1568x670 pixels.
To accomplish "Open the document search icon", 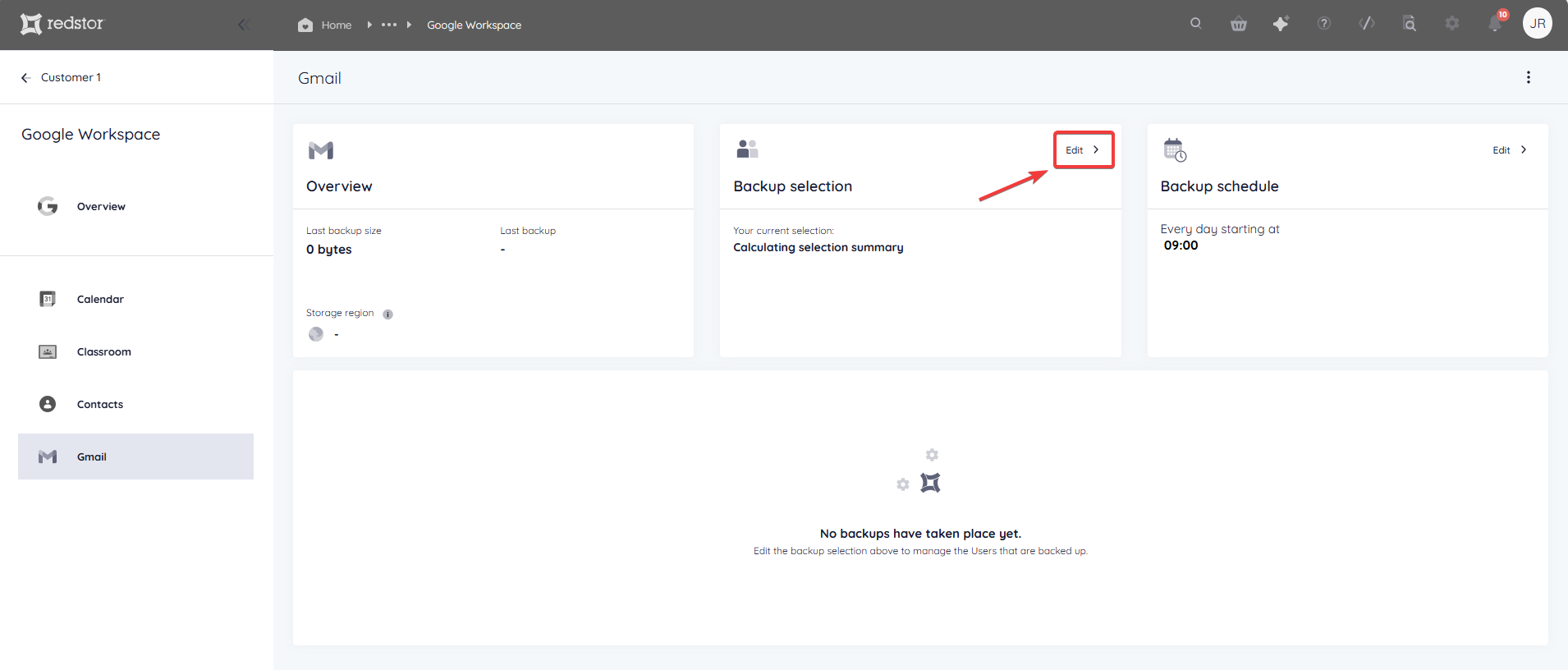I will 1410,24.
